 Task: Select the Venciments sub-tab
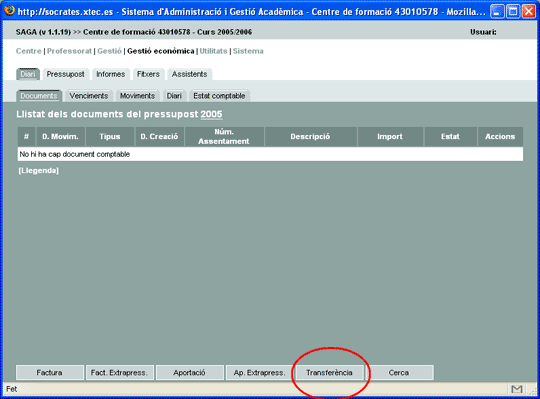pyautogui.click(x=89, y=96)
